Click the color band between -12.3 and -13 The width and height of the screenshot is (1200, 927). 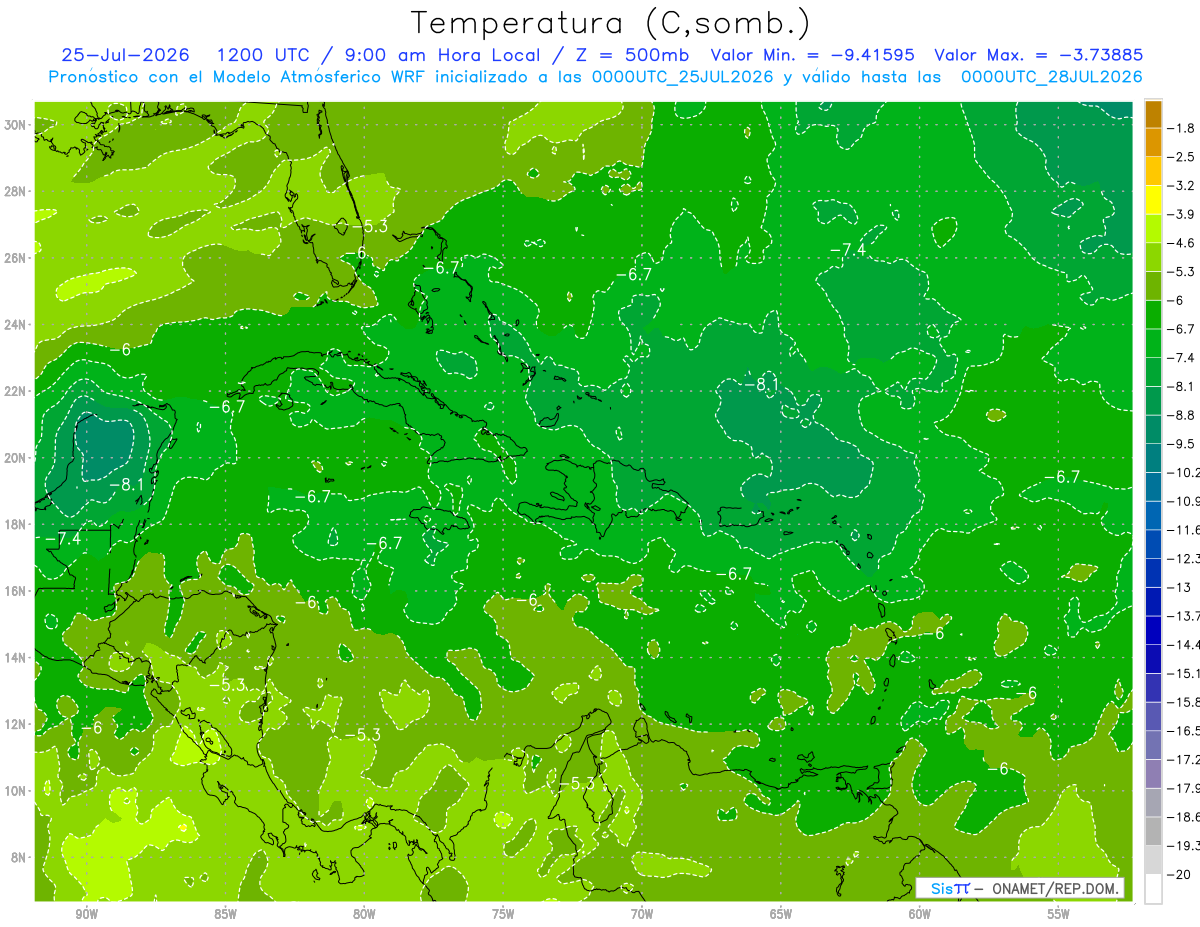1153,573
